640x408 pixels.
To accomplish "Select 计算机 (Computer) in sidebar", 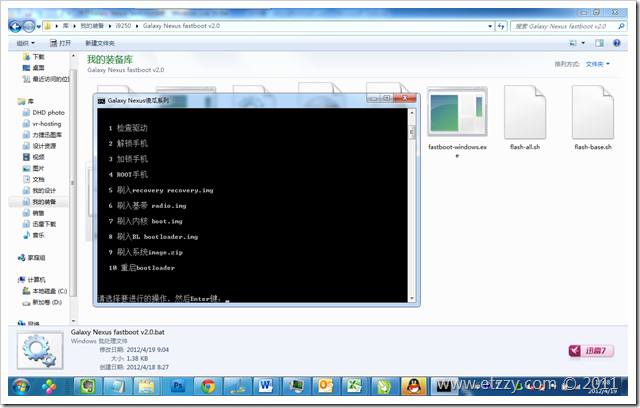I will (x=32, y=279).
